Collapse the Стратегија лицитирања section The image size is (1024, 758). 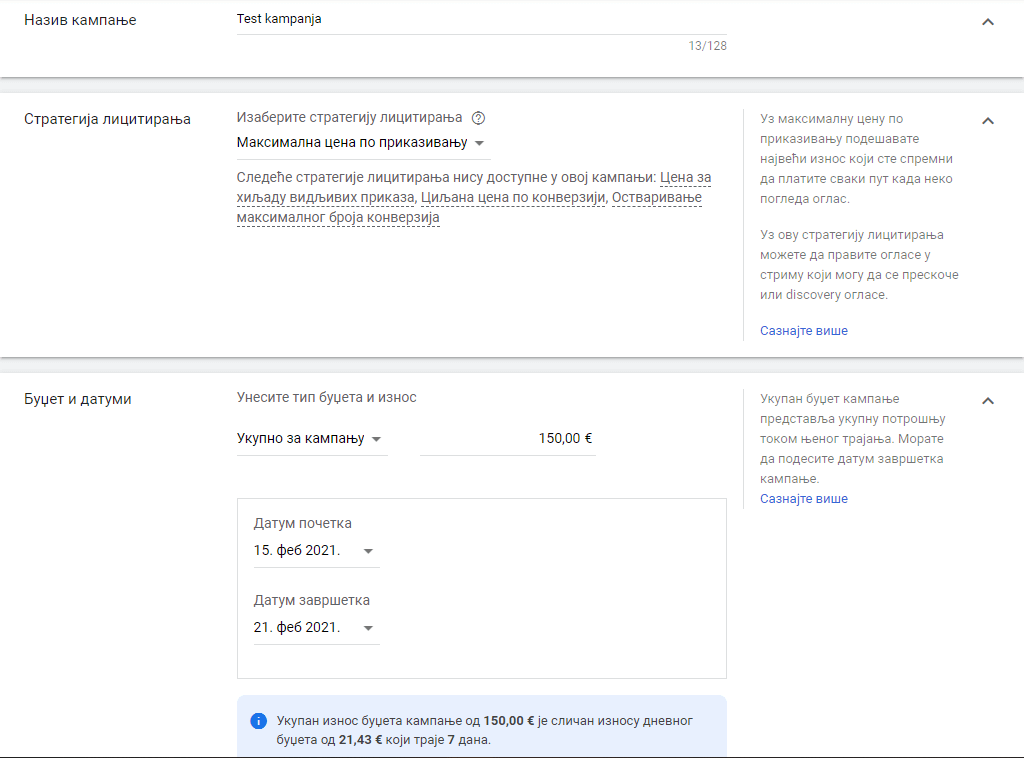pos(987,121)
